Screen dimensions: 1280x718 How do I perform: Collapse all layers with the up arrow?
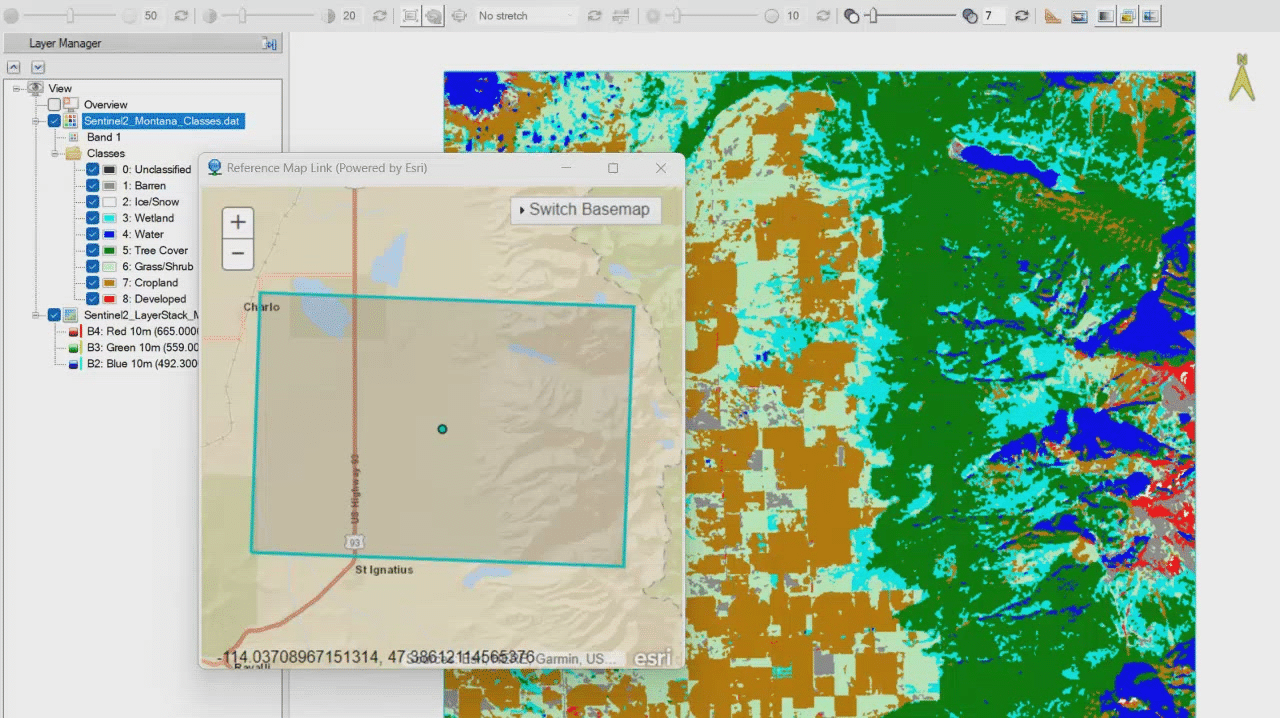click(14, 67)
